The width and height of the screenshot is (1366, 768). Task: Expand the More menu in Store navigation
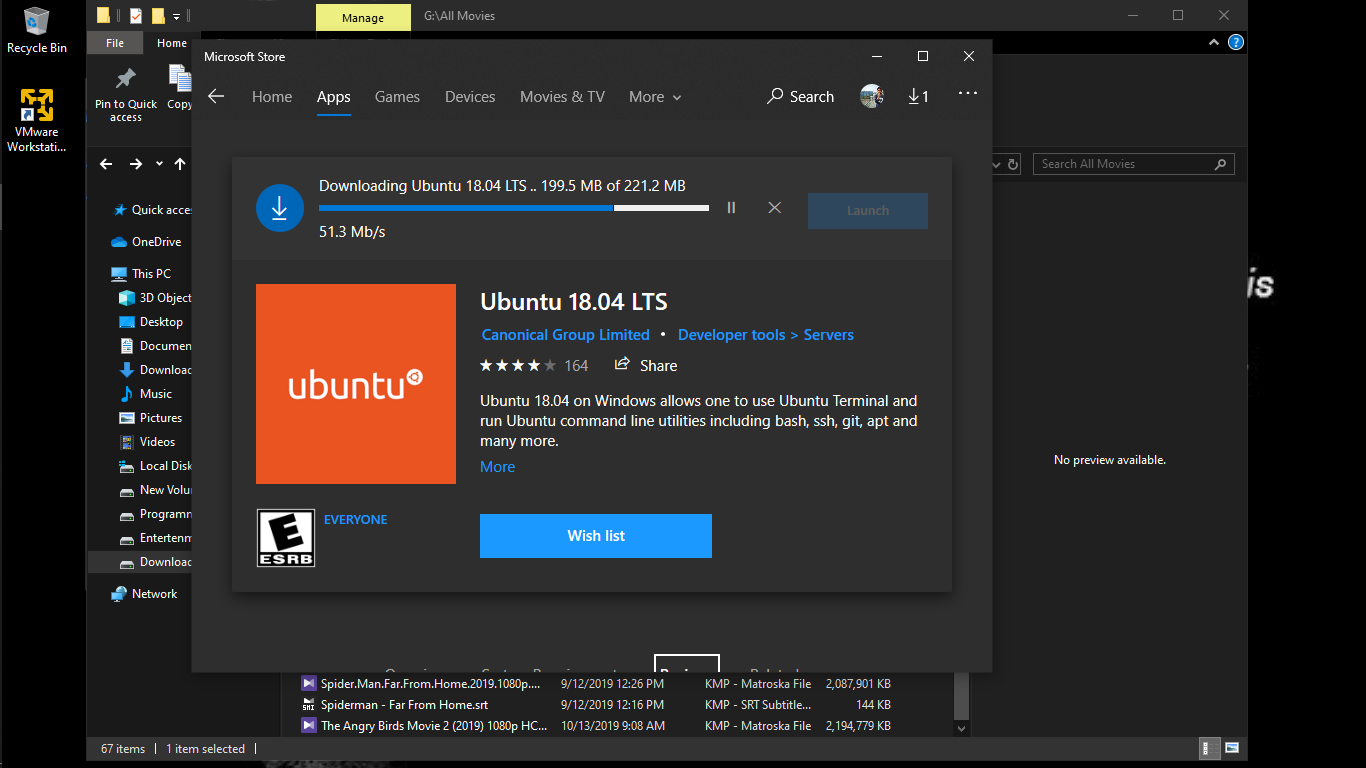click(654, 96)
